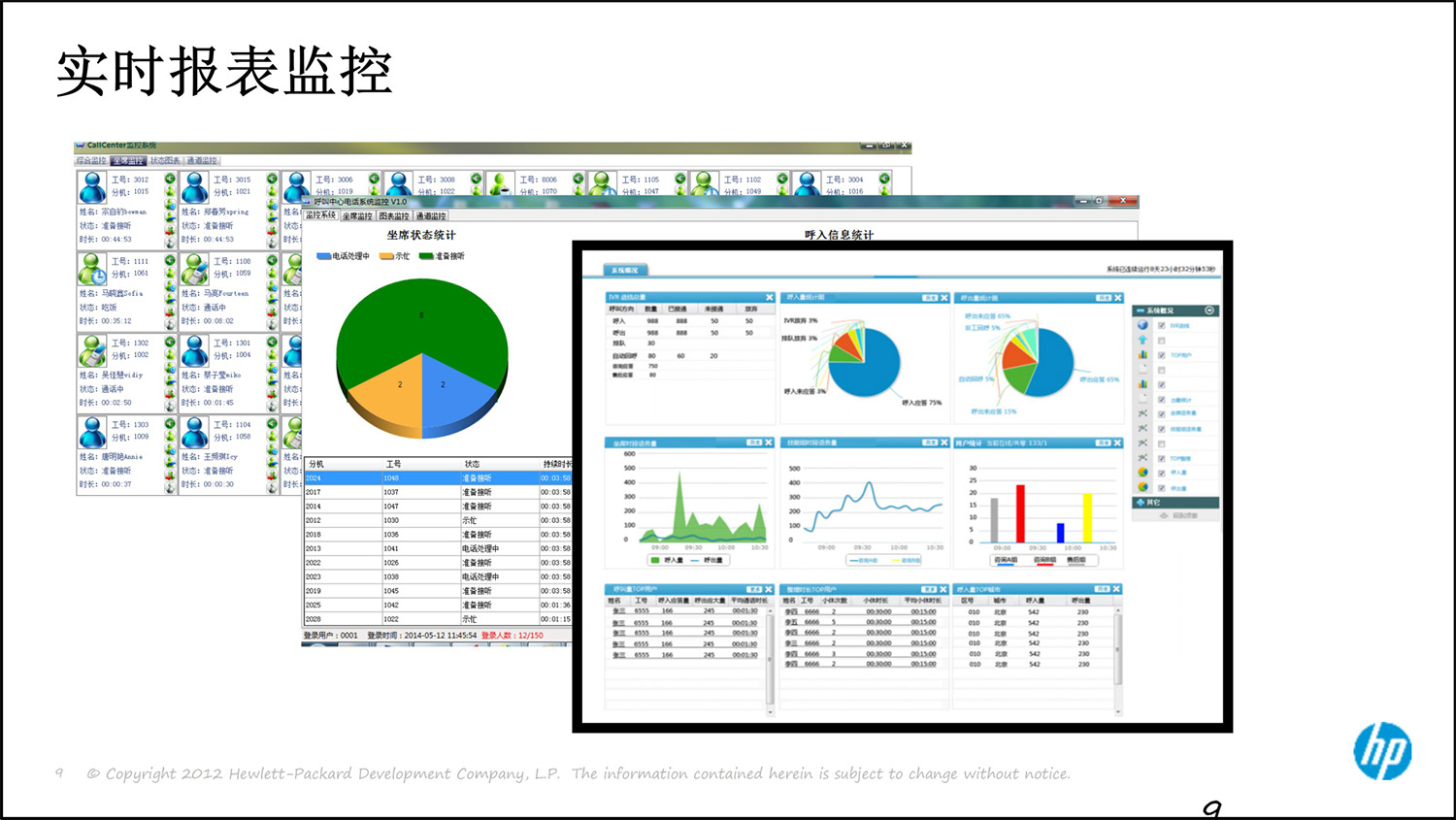Click agent 3012's blue avatar icon
Viewport: 1456px width, 820px height.
[93, 186]
